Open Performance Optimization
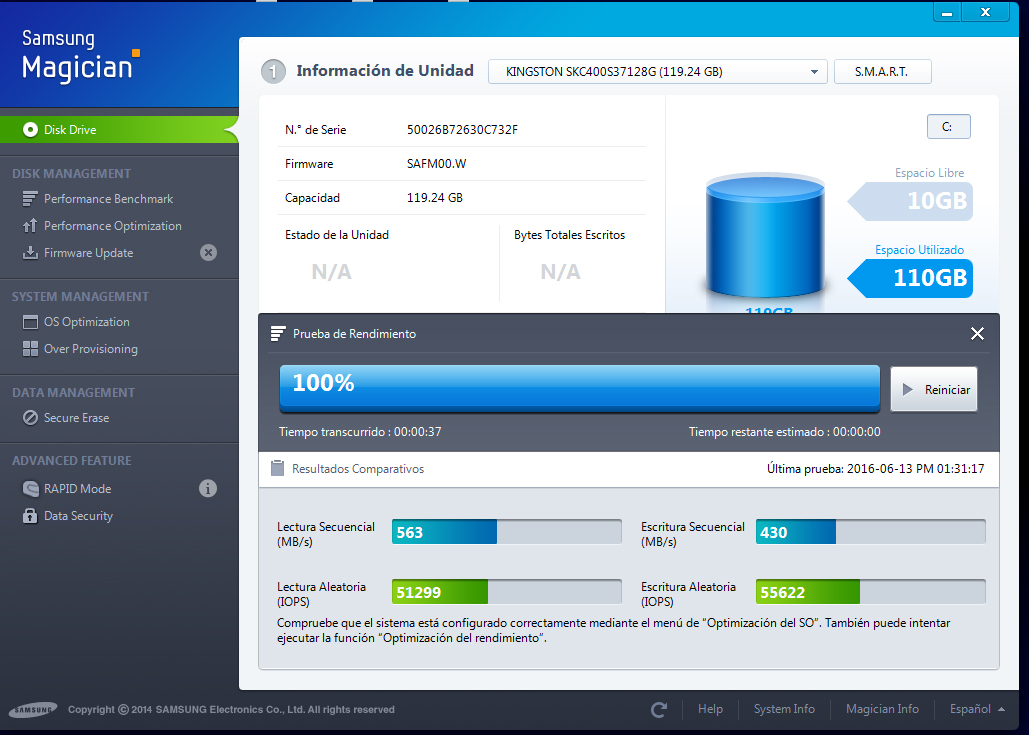1029x735 pixels. coord(112,226)
